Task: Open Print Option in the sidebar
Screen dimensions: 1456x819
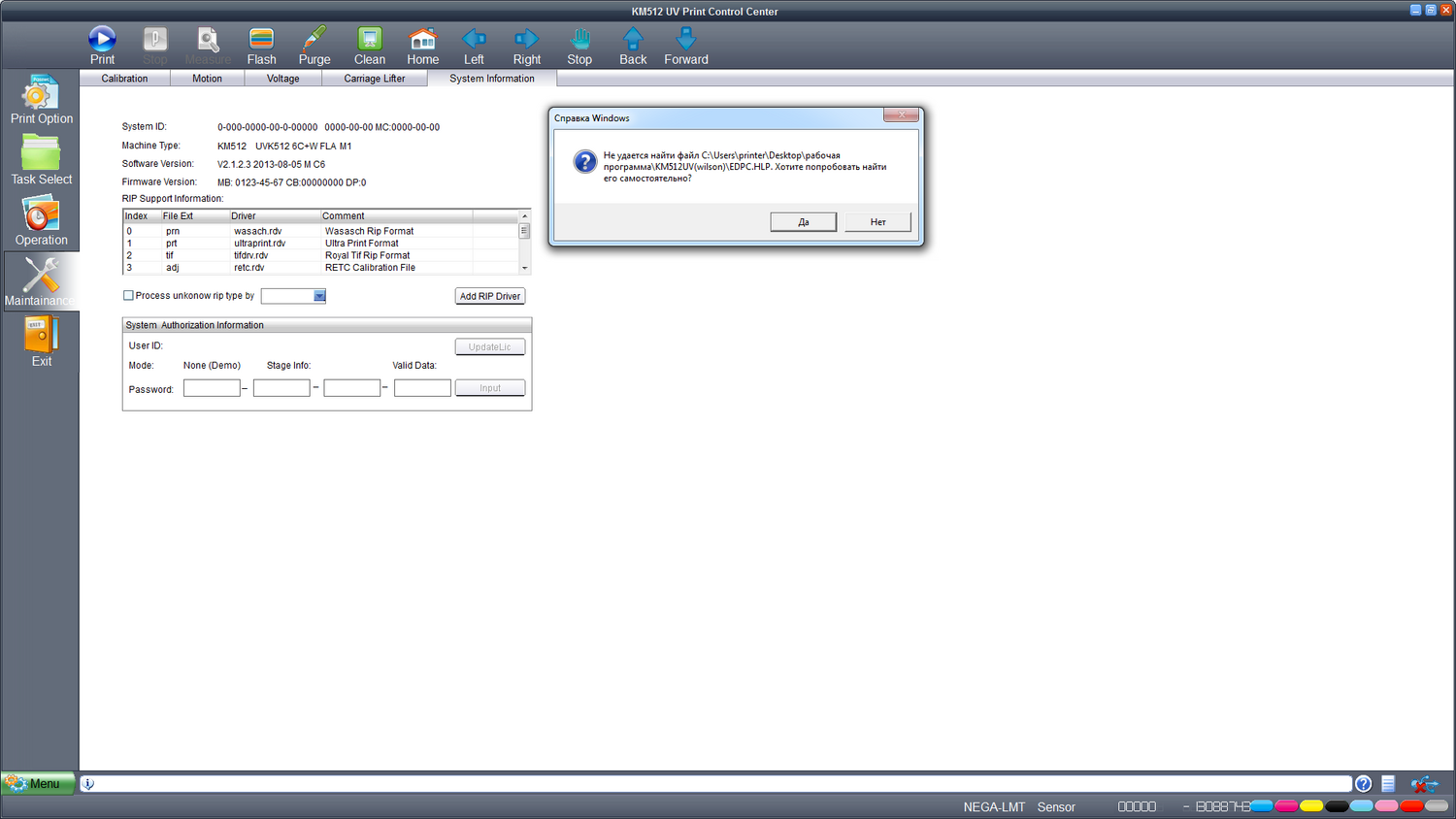Action: click(41, 100)
